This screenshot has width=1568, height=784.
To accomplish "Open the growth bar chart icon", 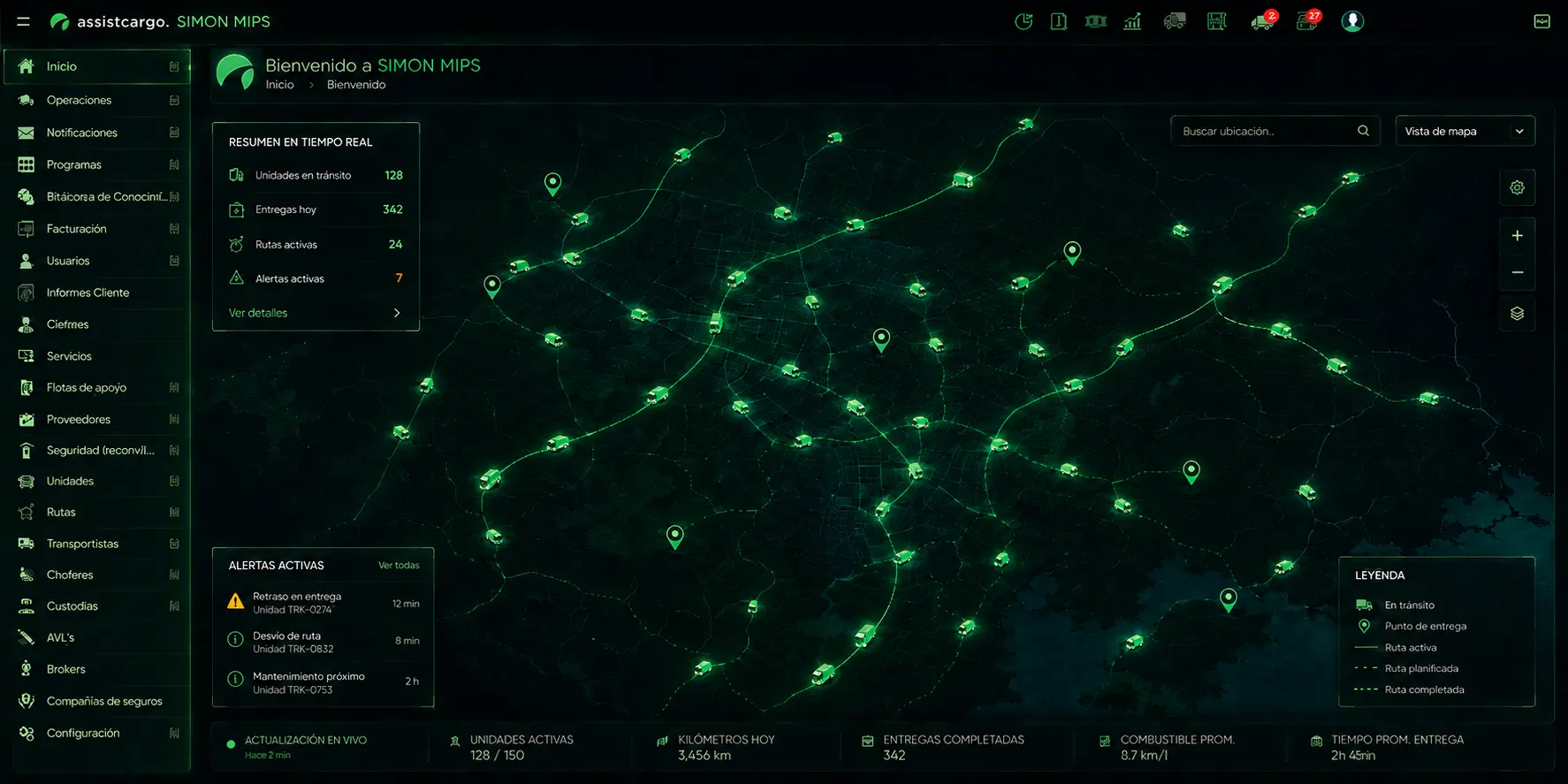I will click(1132, 21).
